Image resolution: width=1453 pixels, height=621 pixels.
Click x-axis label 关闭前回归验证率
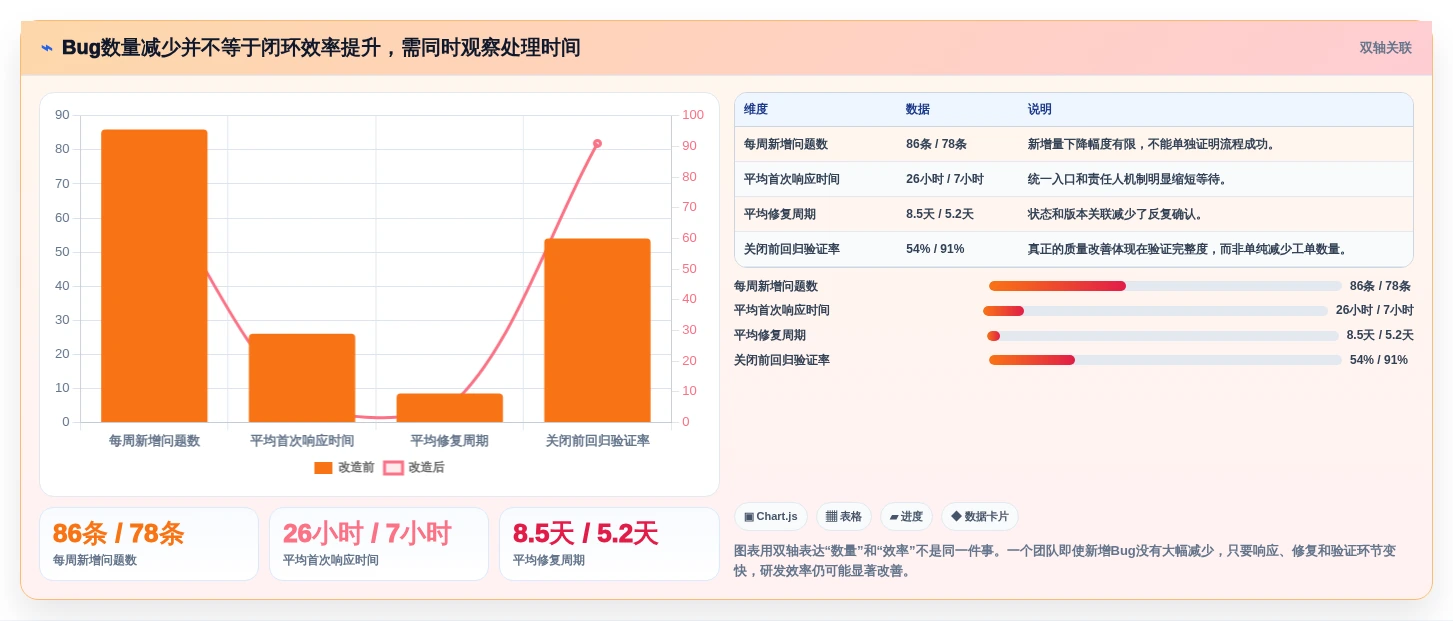(x=597, y=441)
